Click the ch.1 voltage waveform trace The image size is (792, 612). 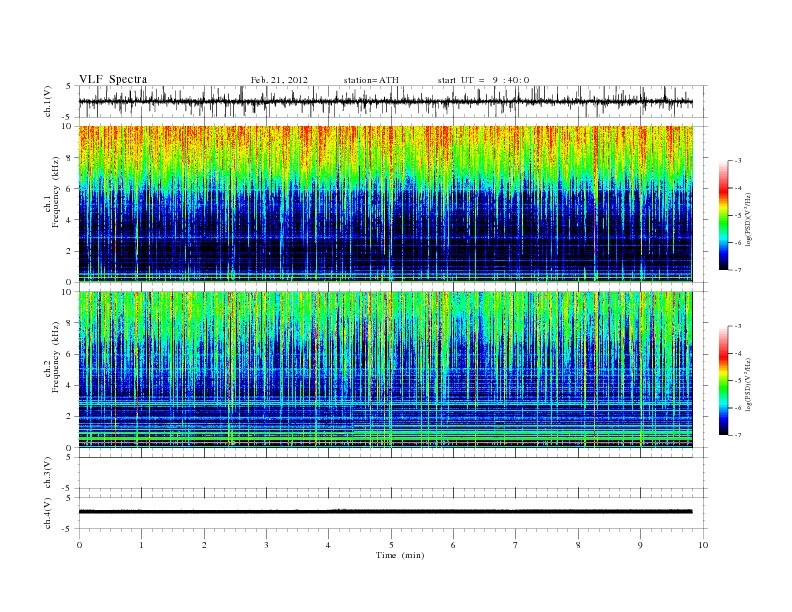(385, 101)
